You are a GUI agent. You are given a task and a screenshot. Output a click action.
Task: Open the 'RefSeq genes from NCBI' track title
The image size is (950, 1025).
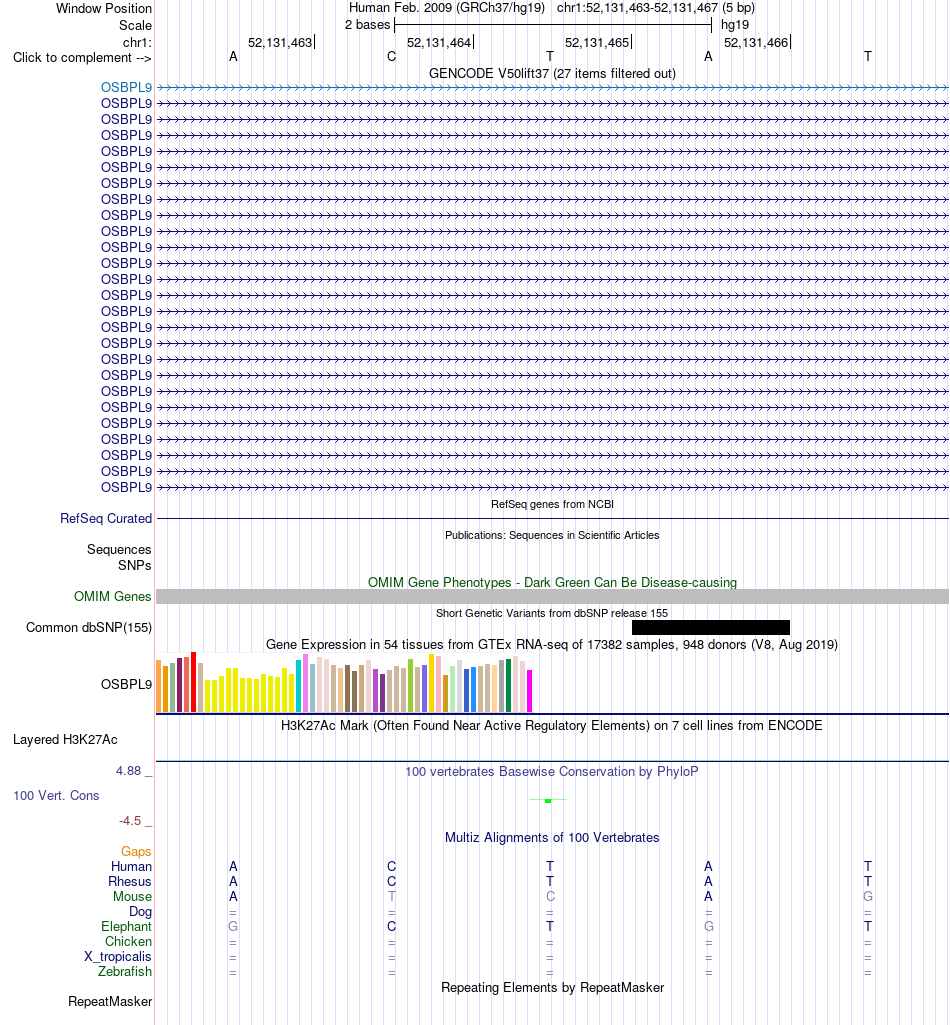point(552,504)
